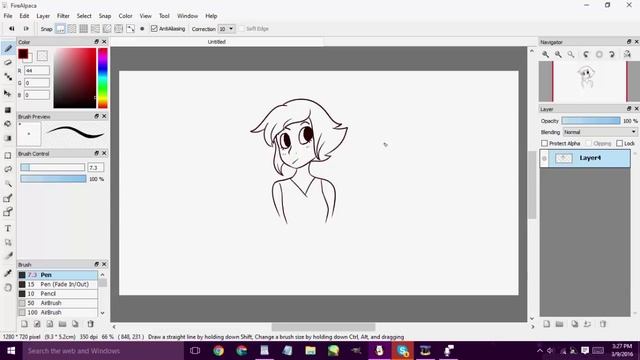Image resolution: width=640 pixels, height=360 pixels.
Task: Open the Layer menu
Action: pos(43,16)
